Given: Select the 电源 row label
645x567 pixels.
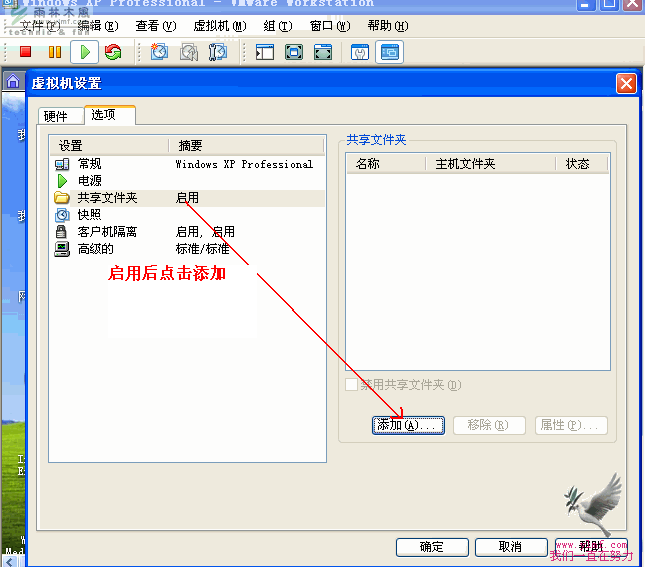Looking at the screenshot, I should click(90, 180).
